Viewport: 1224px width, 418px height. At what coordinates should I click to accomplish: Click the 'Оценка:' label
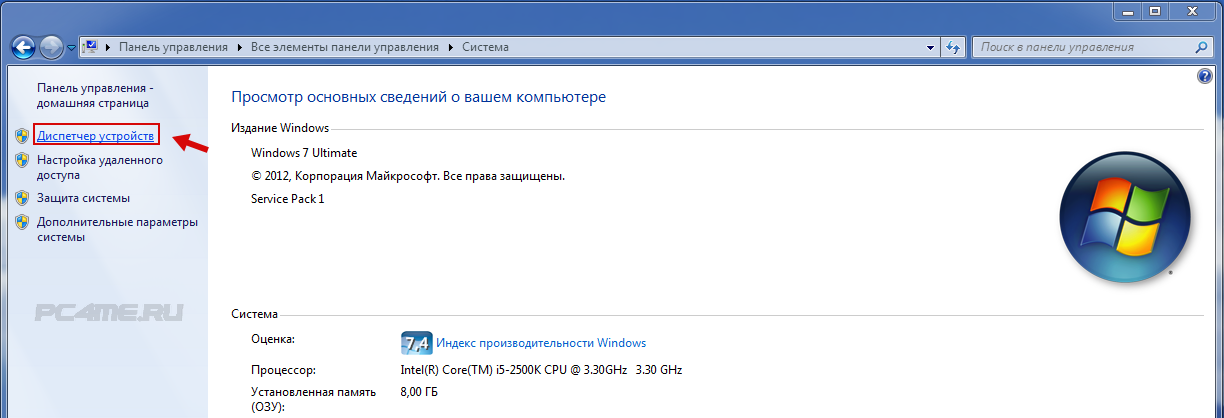[273, 339]
